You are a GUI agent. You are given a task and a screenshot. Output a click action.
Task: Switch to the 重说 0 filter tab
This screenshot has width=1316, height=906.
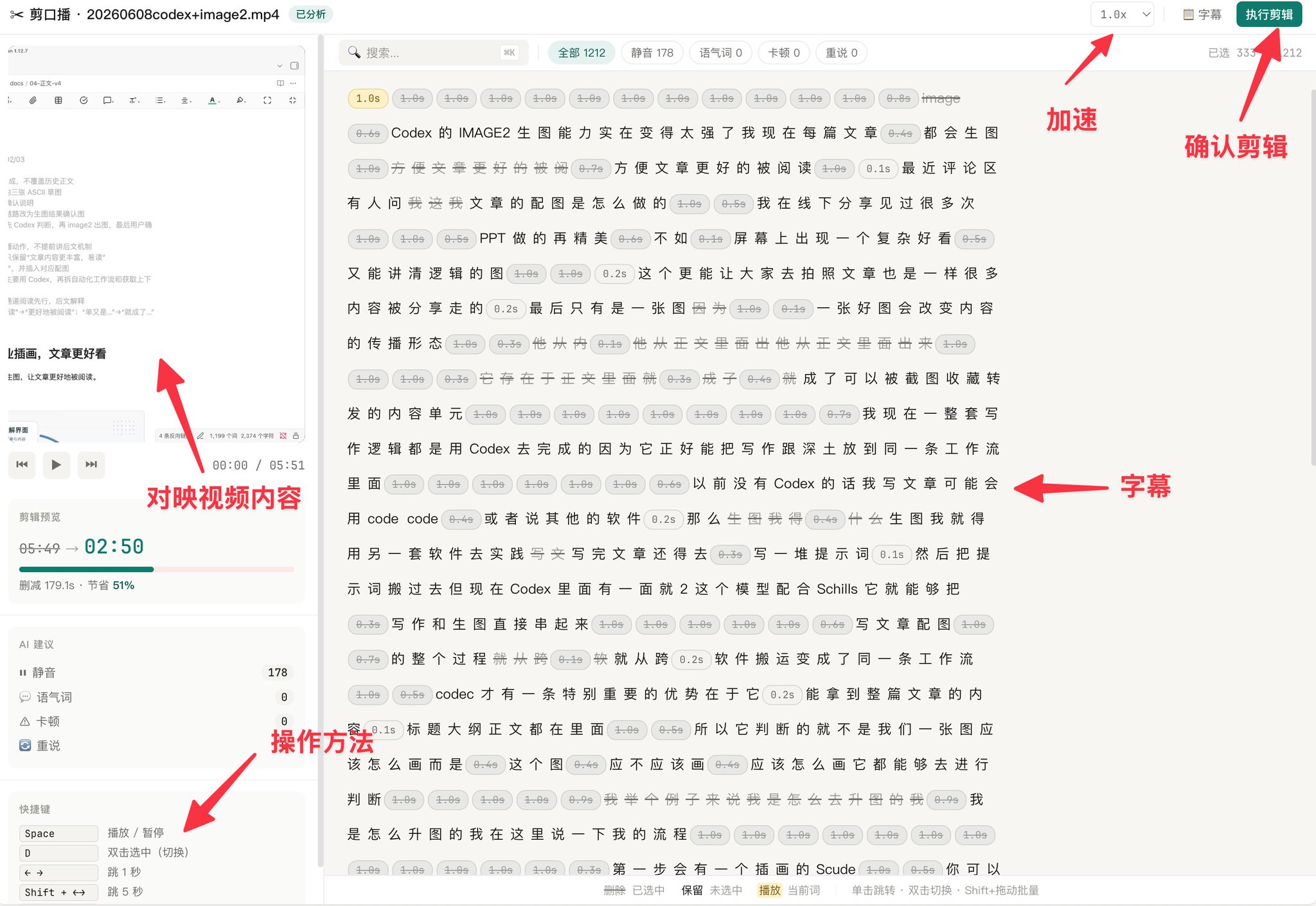coord(841,53)
